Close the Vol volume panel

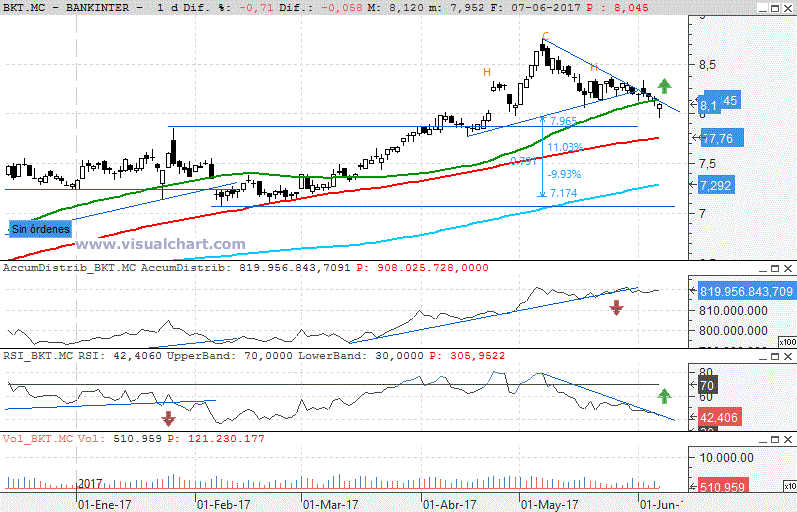[788, 440]
